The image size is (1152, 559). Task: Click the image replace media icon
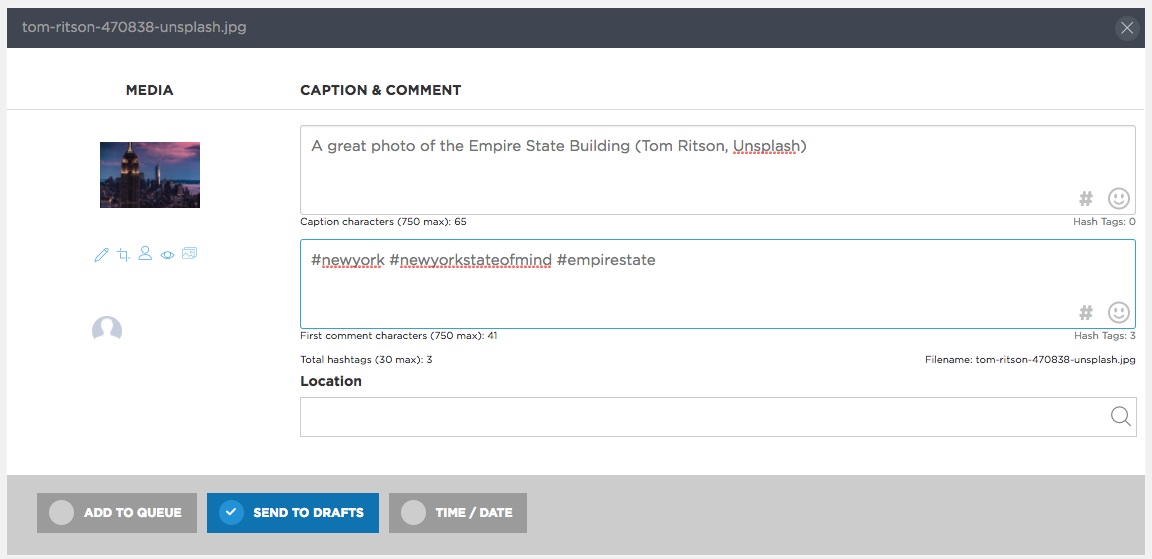190,253
